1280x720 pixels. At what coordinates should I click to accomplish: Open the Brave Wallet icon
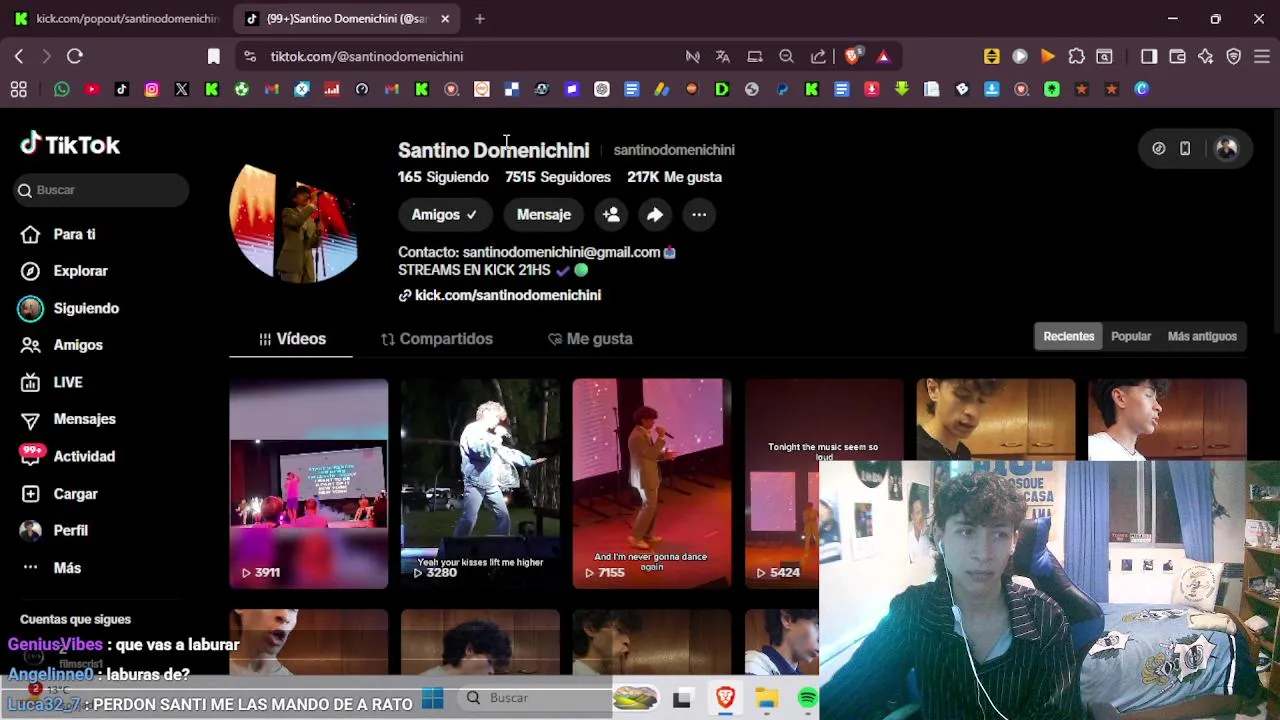[1177, 56]
